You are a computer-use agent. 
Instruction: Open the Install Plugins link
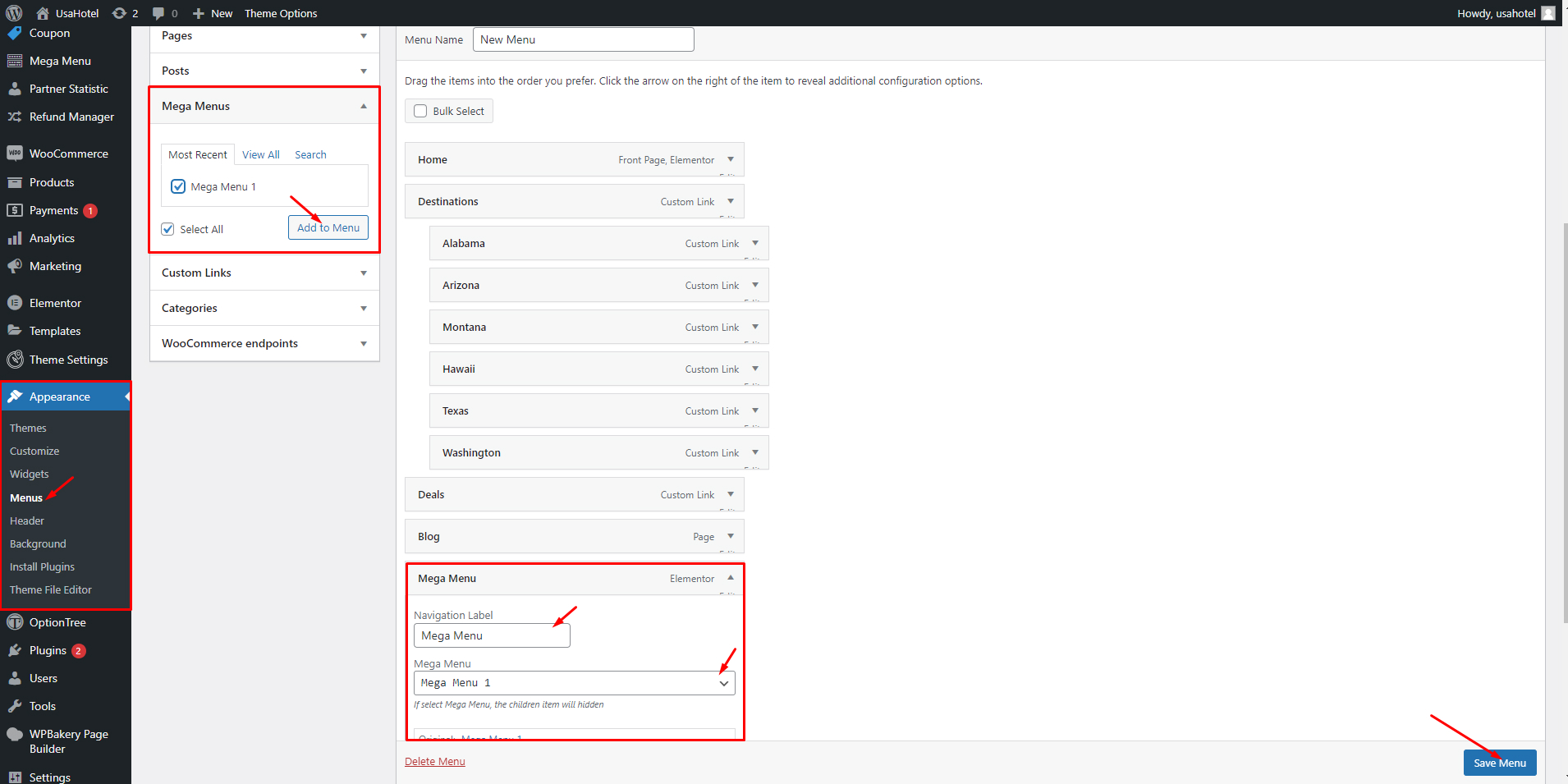[42, 566]
